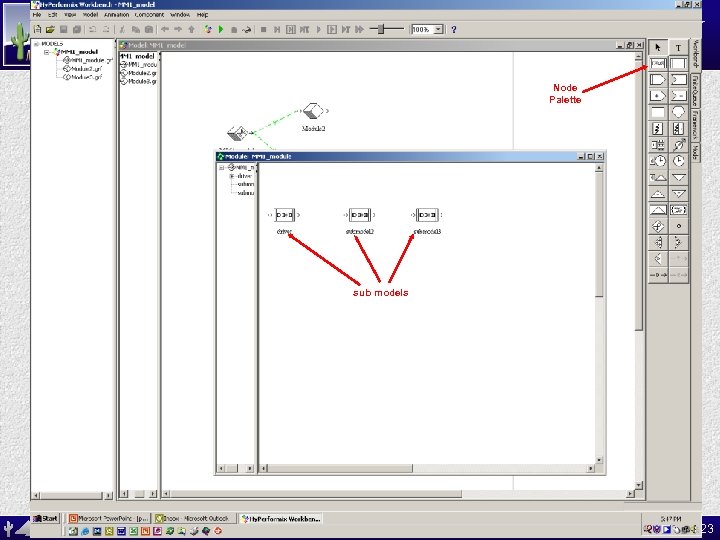Viewport: 720px width, 540px height.
Task: Open the zoom percentage dropdown arrow
Action: 439,29
